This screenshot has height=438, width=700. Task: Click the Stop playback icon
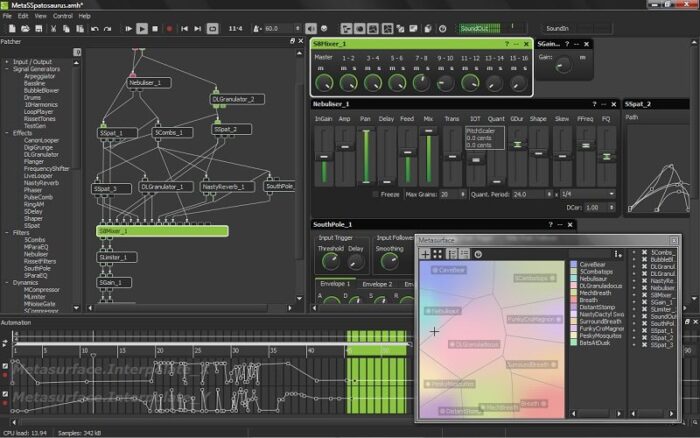pyautogui.click(x=157, y=29)
